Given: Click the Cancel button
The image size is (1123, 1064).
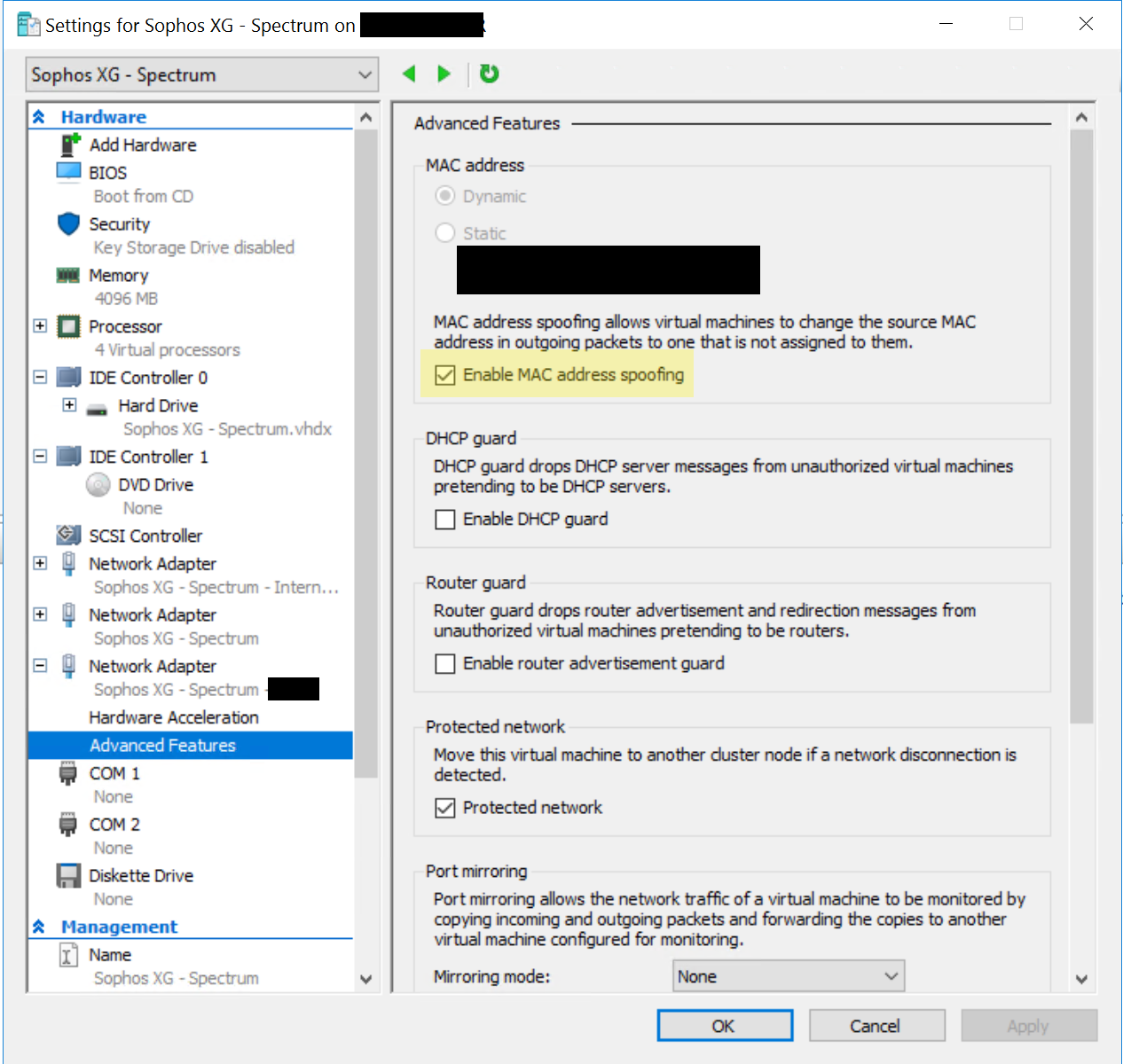Looking at the screenshot, I should [x=876, y=1026].
